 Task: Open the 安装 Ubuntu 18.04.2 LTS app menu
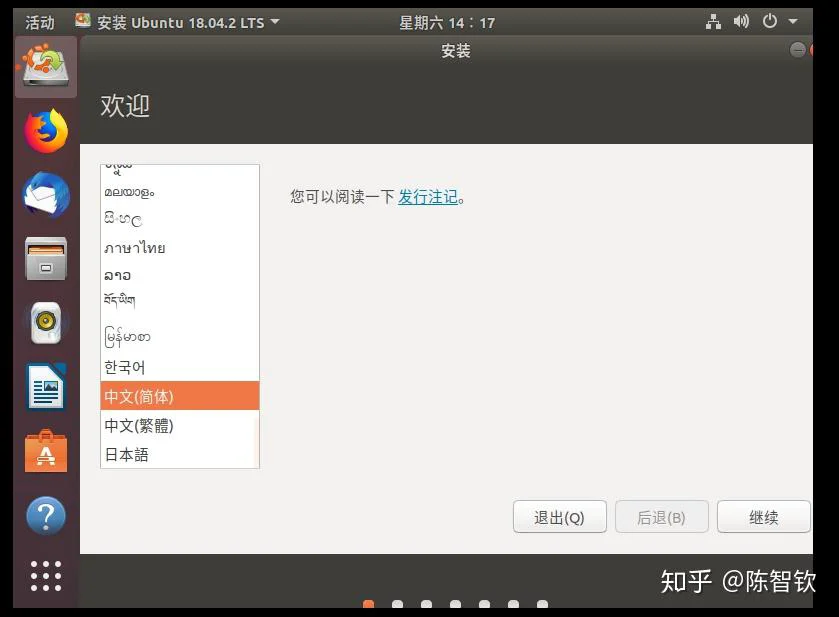coord(178,22)
